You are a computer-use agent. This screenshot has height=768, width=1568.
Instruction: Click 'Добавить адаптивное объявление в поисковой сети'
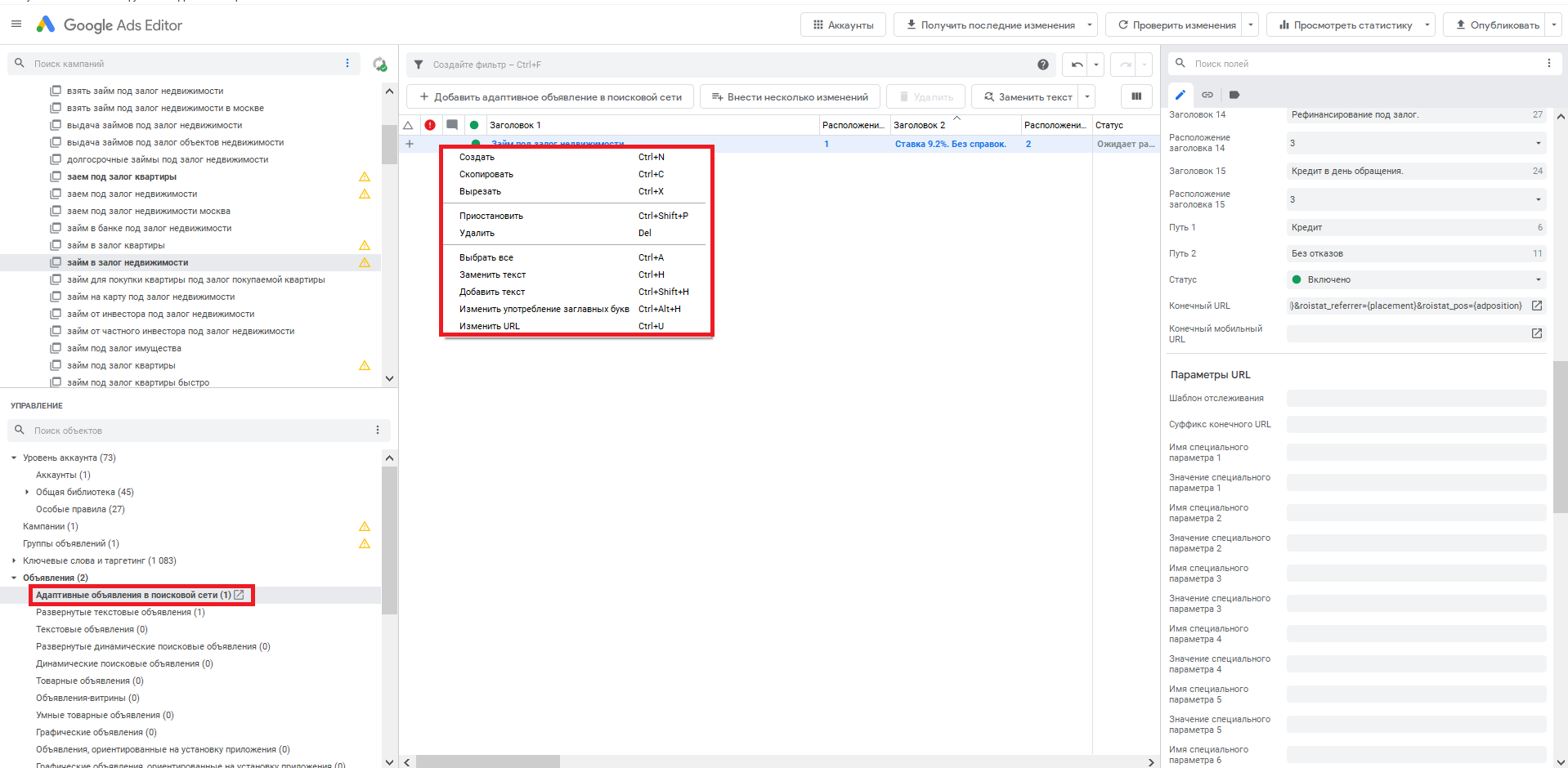click(x=550, y=96)
